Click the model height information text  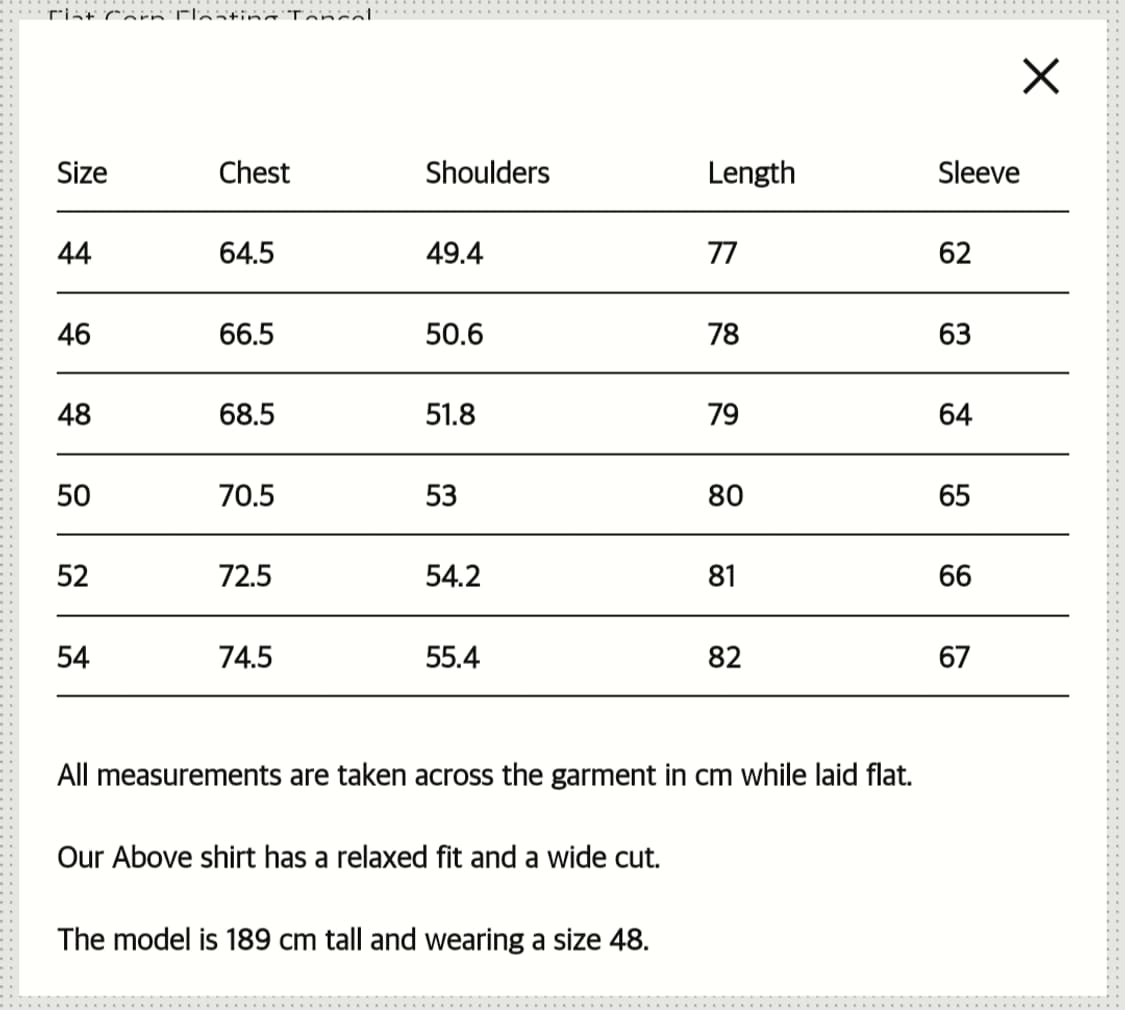click(353, 939)
